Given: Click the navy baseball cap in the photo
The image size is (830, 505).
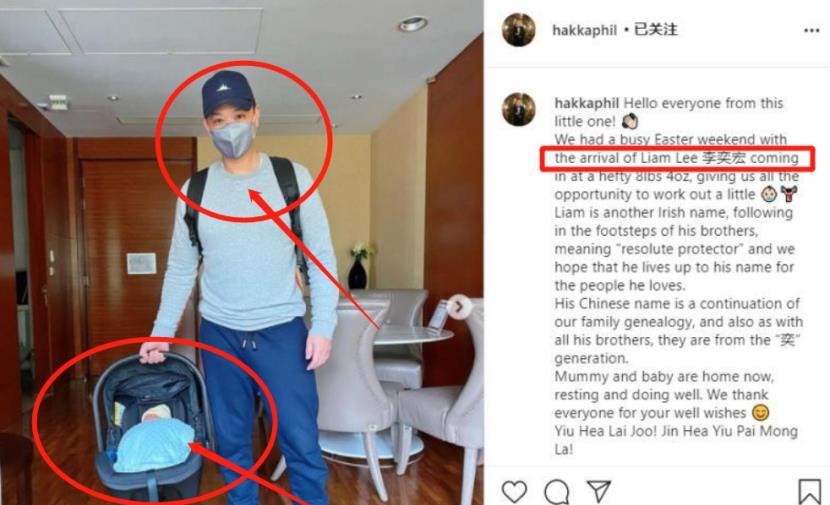Looking at the screenshot, I should click(x=227, y=93).
